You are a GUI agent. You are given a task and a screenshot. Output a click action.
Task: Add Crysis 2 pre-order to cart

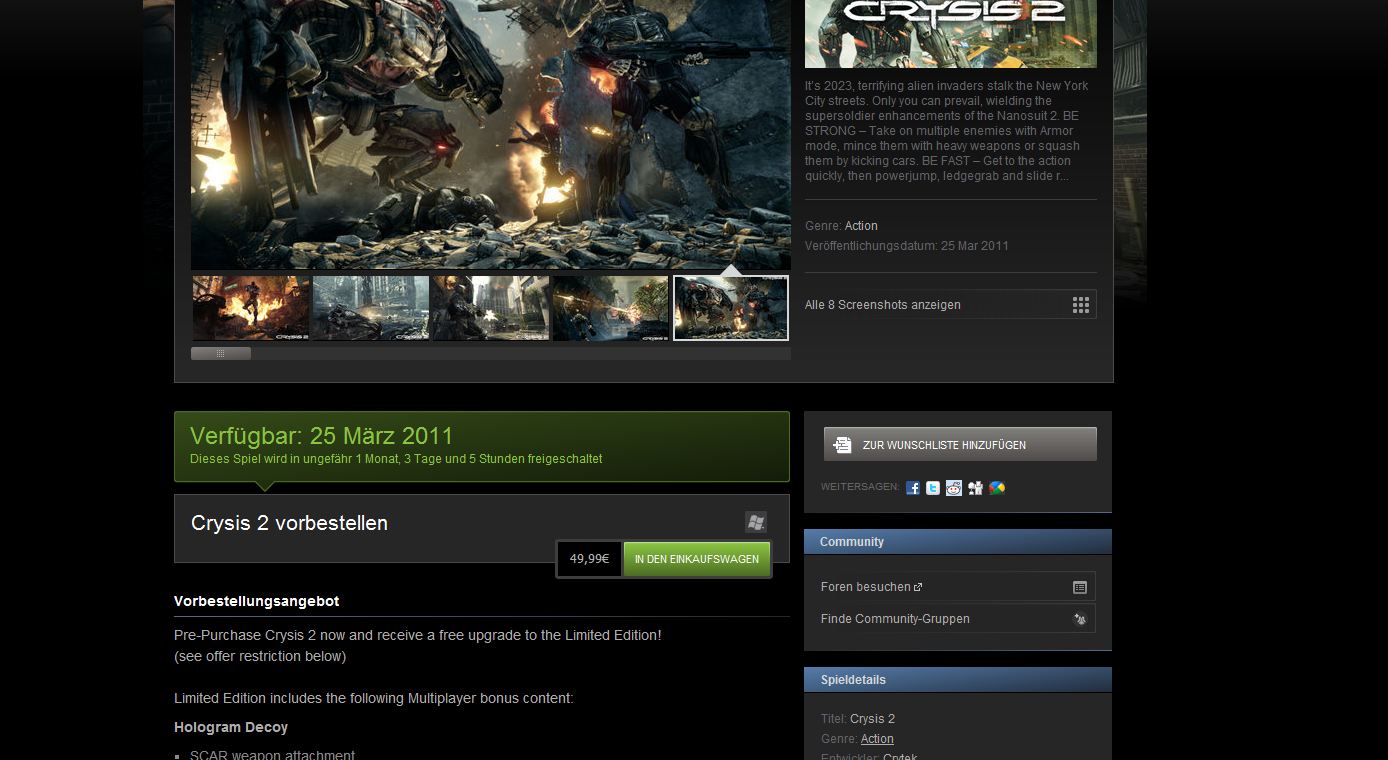click(697, 559)
